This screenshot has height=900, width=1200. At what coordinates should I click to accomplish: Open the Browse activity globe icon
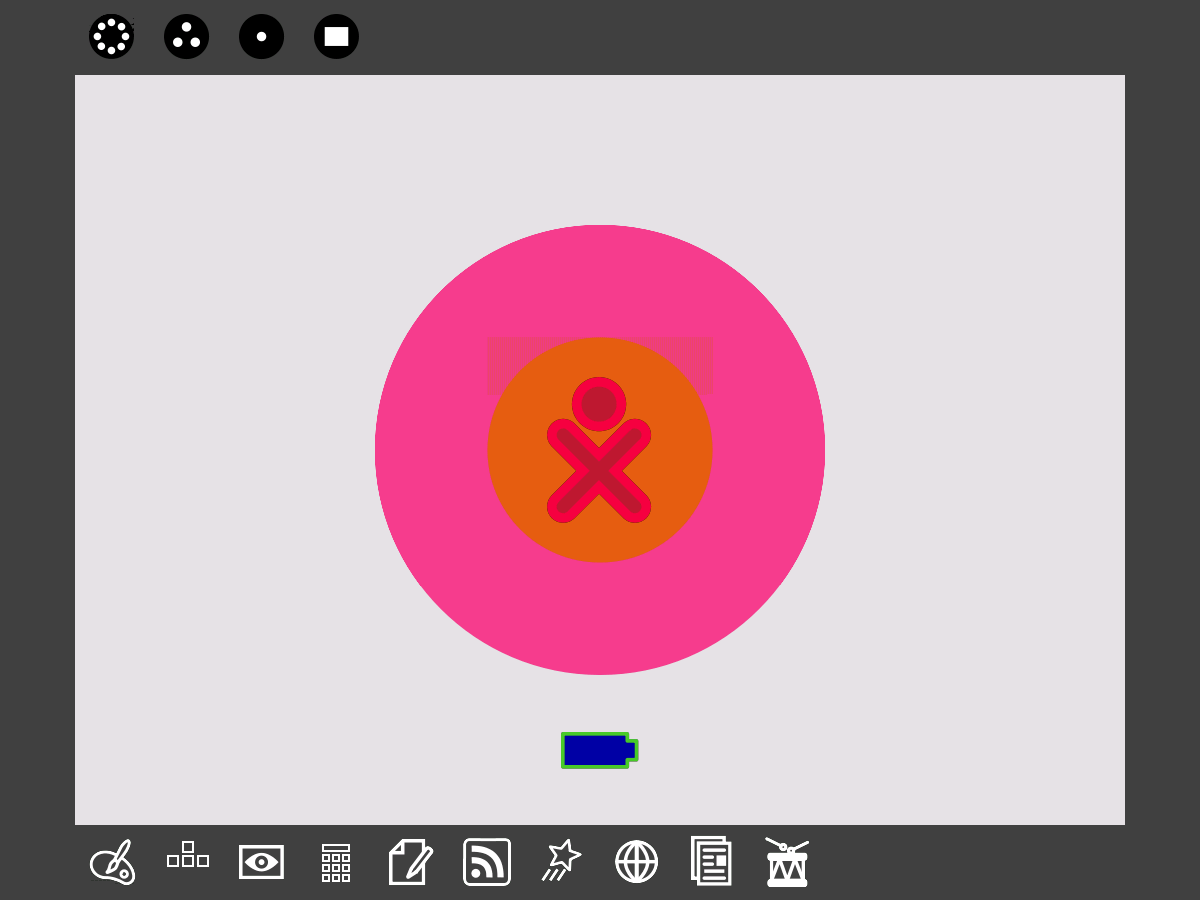tap(636, 862)
